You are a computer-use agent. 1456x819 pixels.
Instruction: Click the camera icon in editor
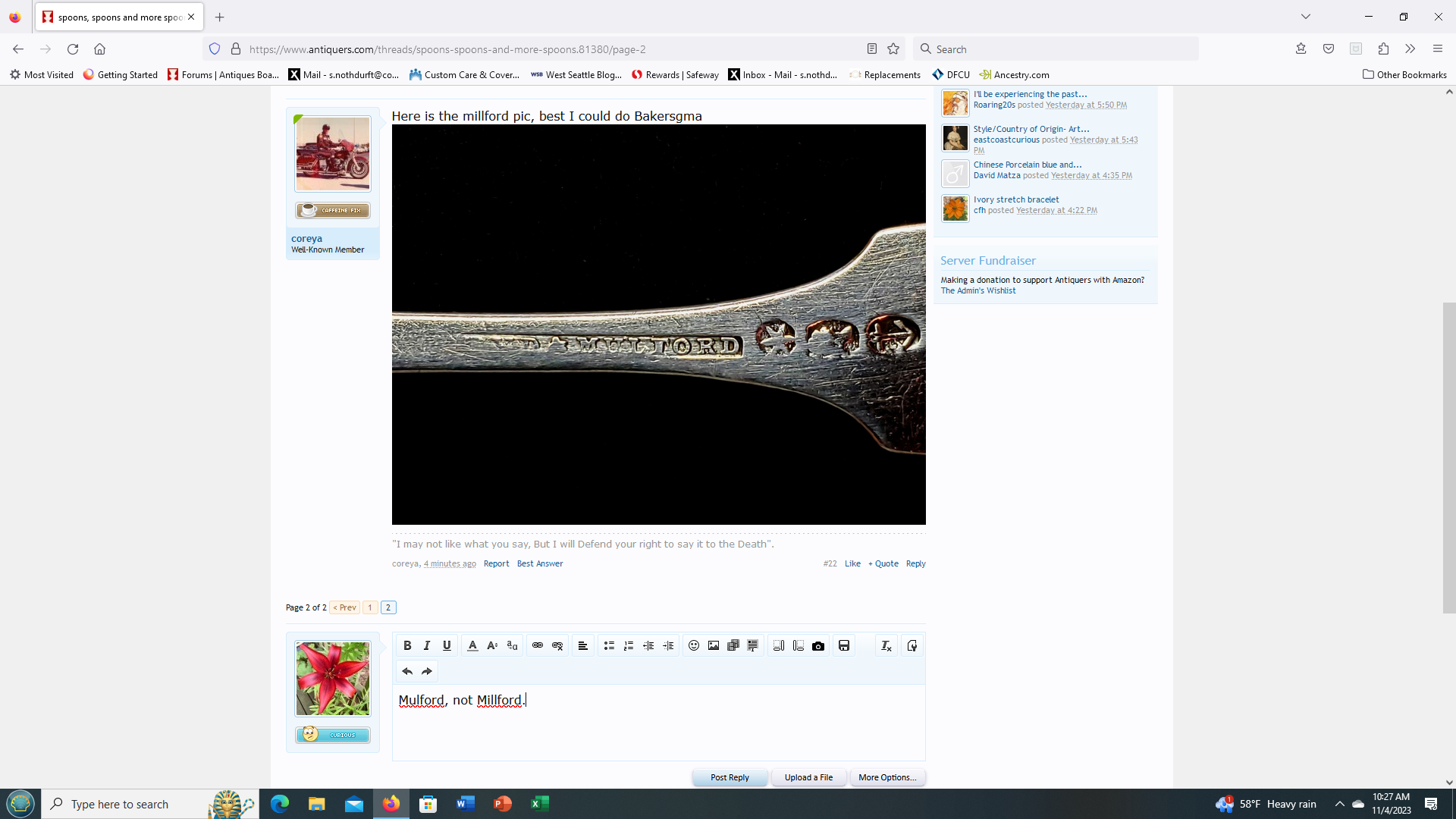pyautogui.click(x=818, y=645)
